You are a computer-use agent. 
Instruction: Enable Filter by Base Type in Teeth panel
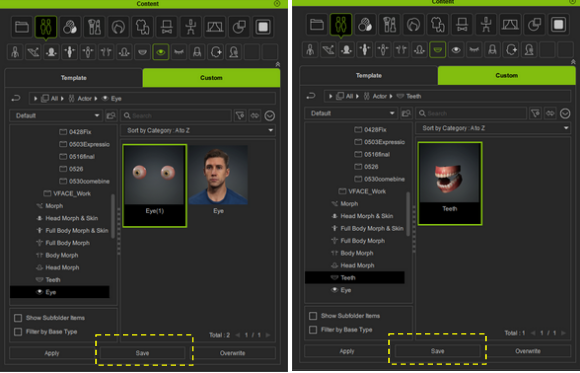coord(313,330)
